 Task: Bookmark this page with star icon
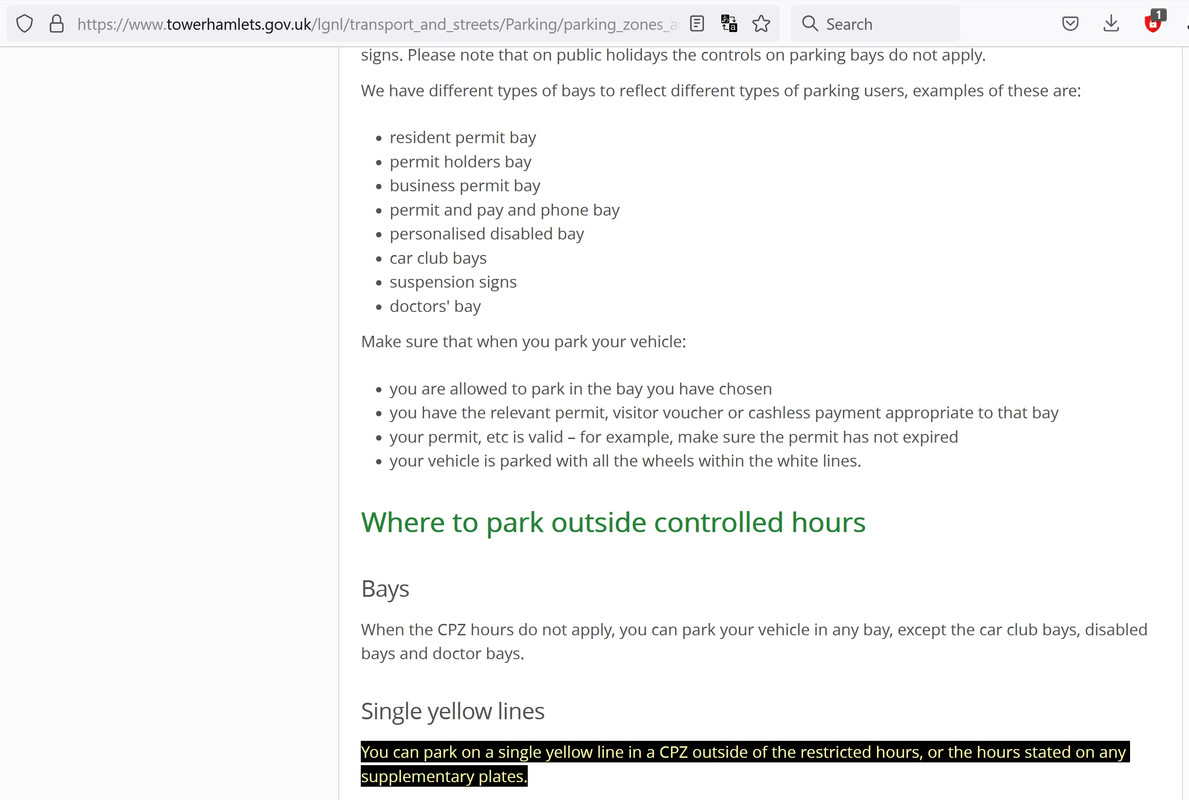(x=761, y=24)
